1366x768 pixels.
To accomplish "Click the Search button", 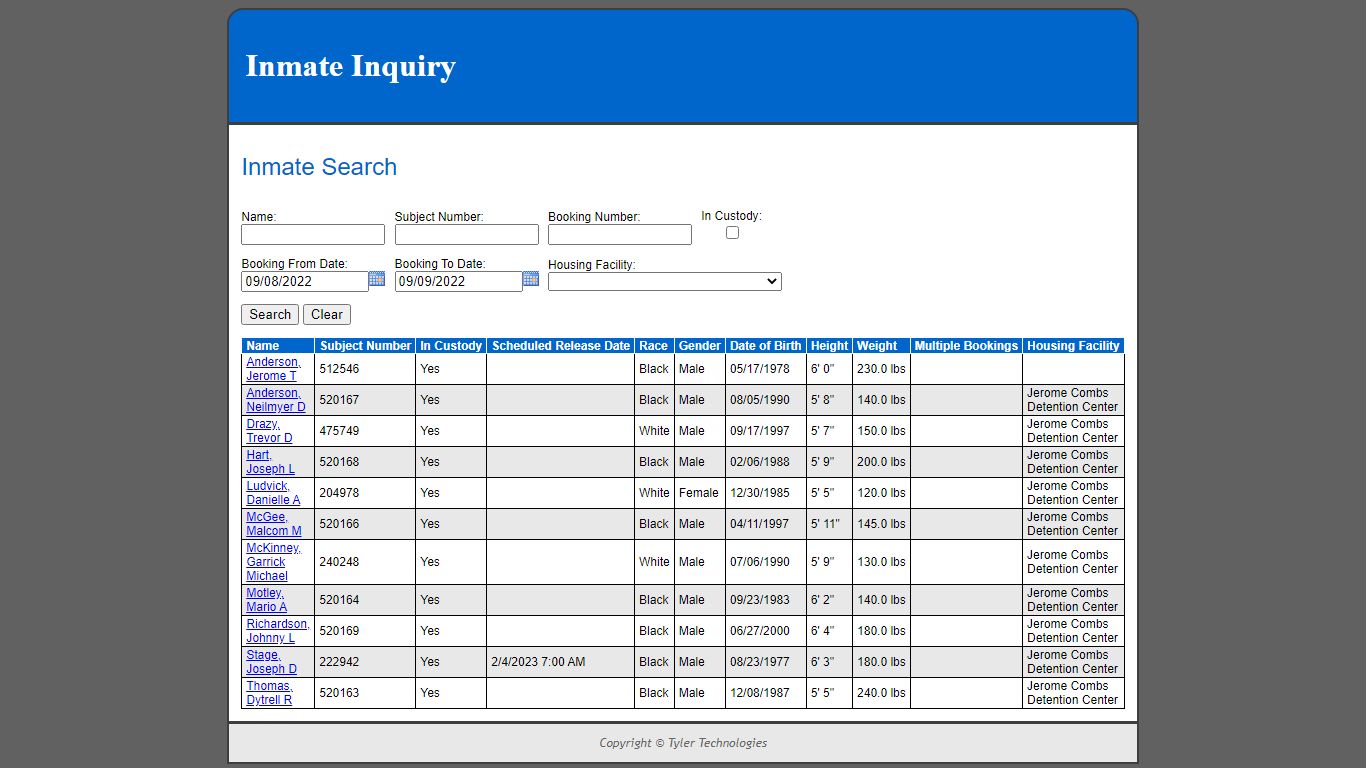I will click(270, 315).
